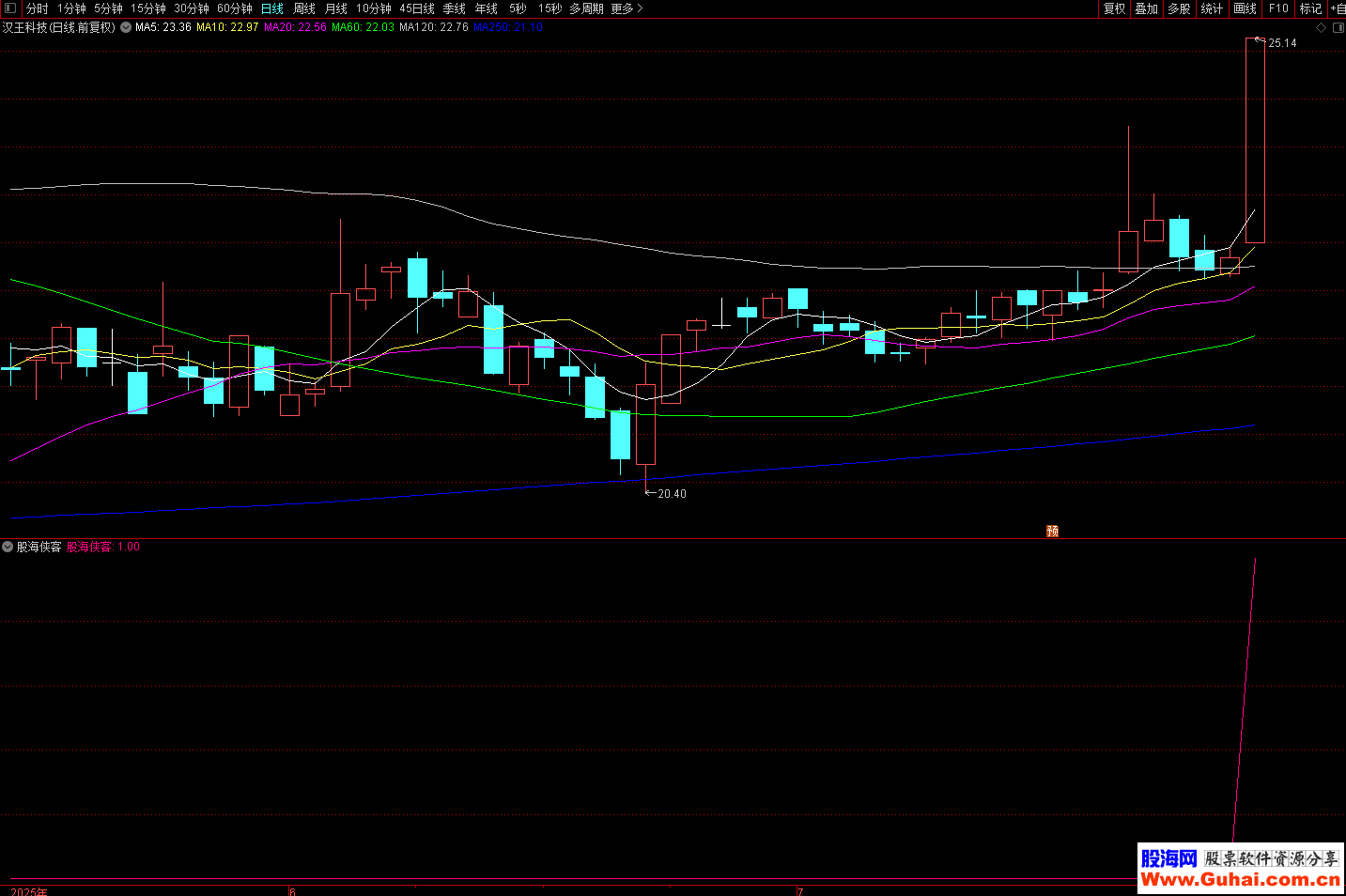Switch to 60分钟 period
This screenshot has width=1346, height=896.
235,8
